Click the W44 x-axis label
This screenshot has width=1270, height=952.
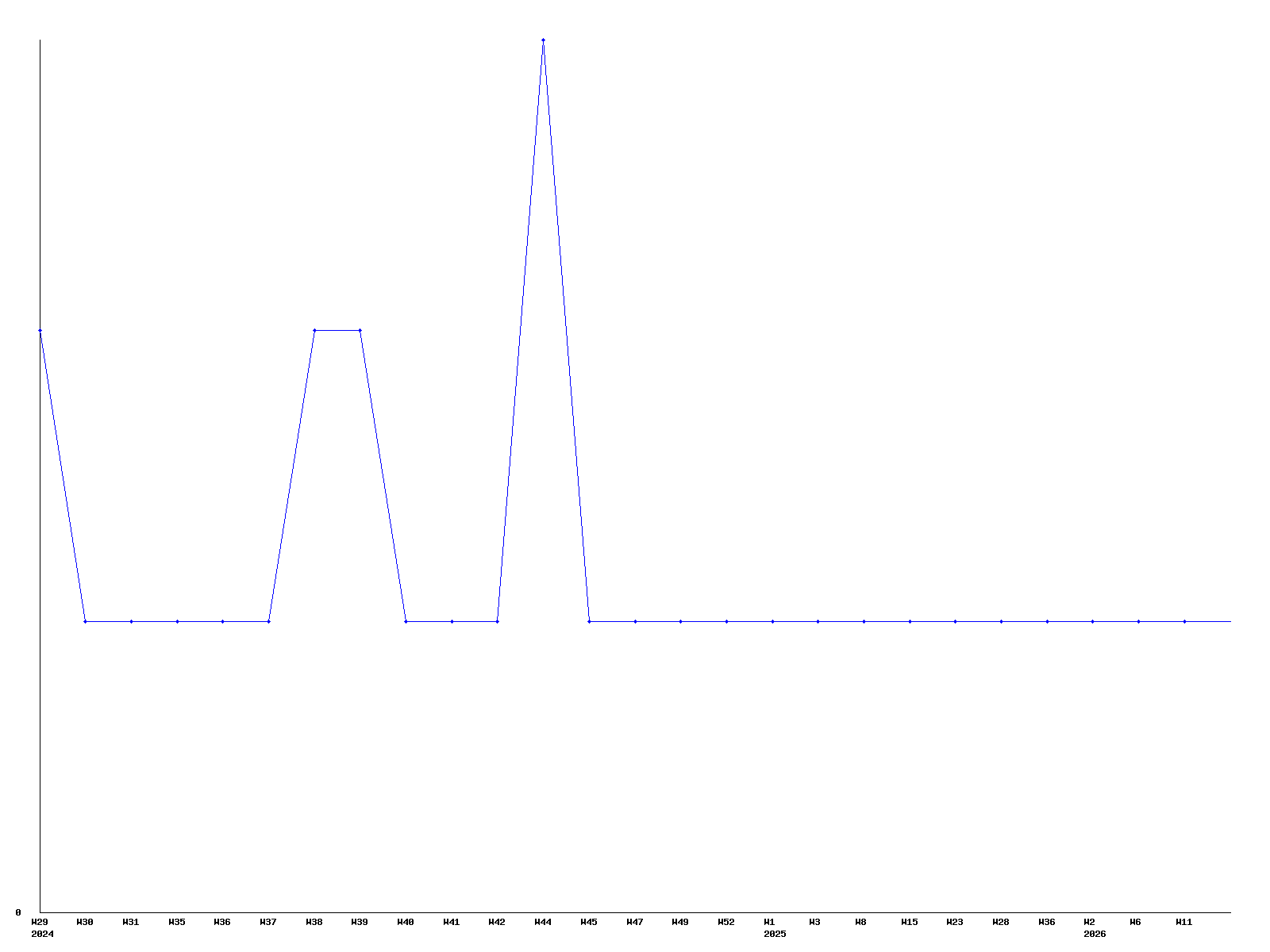pyautogui.click(x=543, y=922)
